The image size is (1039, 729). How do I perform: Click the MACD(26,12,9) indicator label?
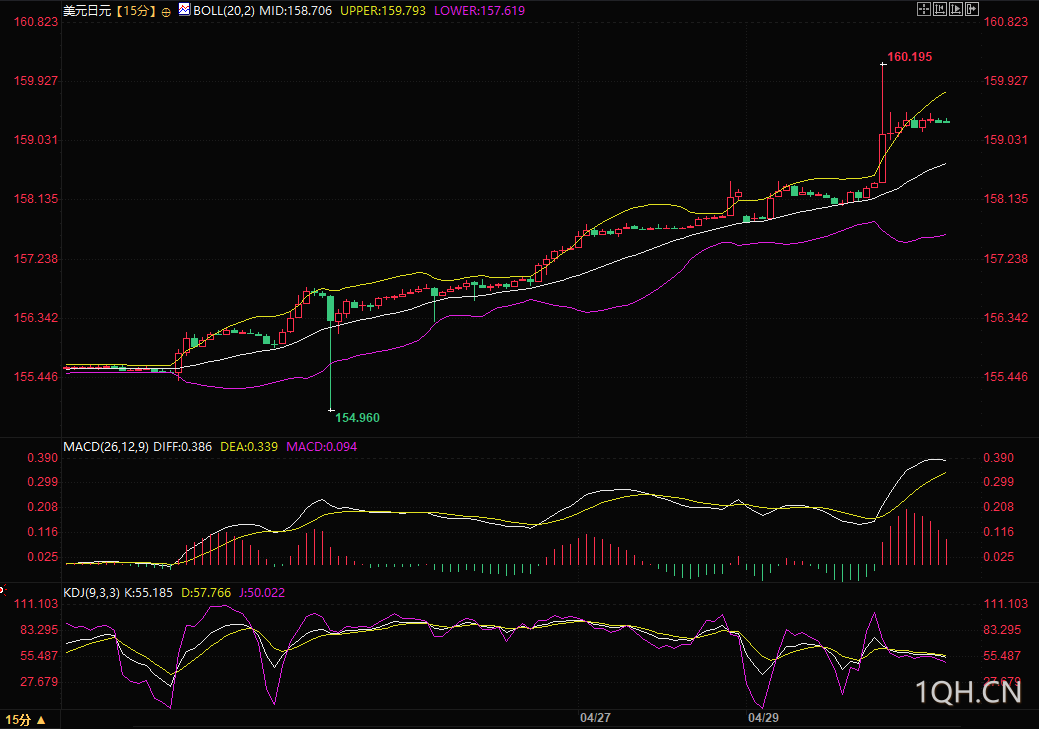(106, 447)
